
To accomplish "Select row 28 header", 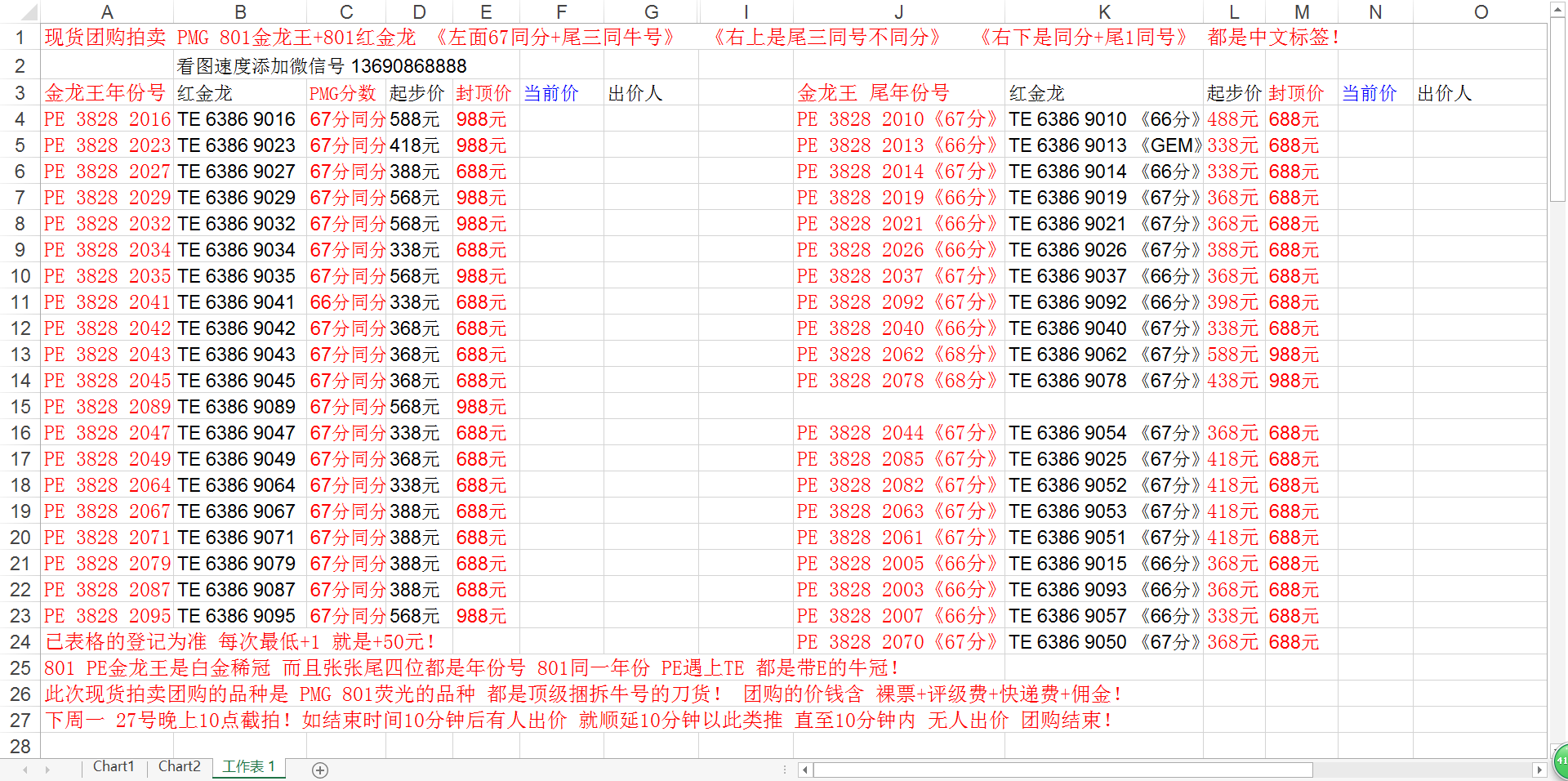I will point(20,746).
